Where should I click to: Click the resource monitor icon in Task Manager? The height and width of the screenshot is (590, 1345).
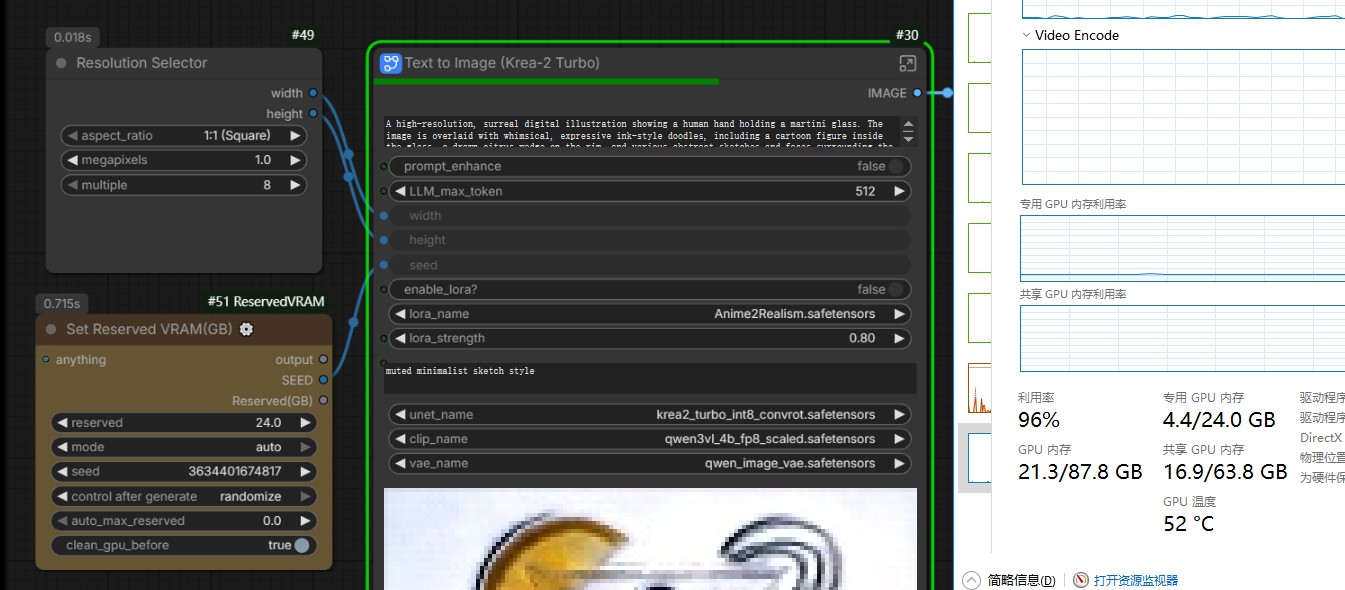(x=1080, y=580)
